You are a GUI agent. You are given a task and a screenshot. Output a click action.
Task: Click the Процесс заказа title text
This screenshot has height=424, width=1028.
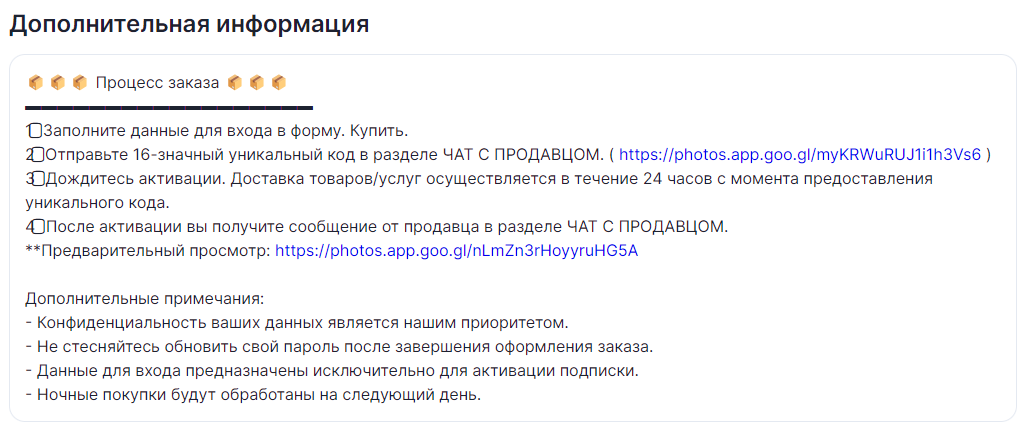[157, 83]
